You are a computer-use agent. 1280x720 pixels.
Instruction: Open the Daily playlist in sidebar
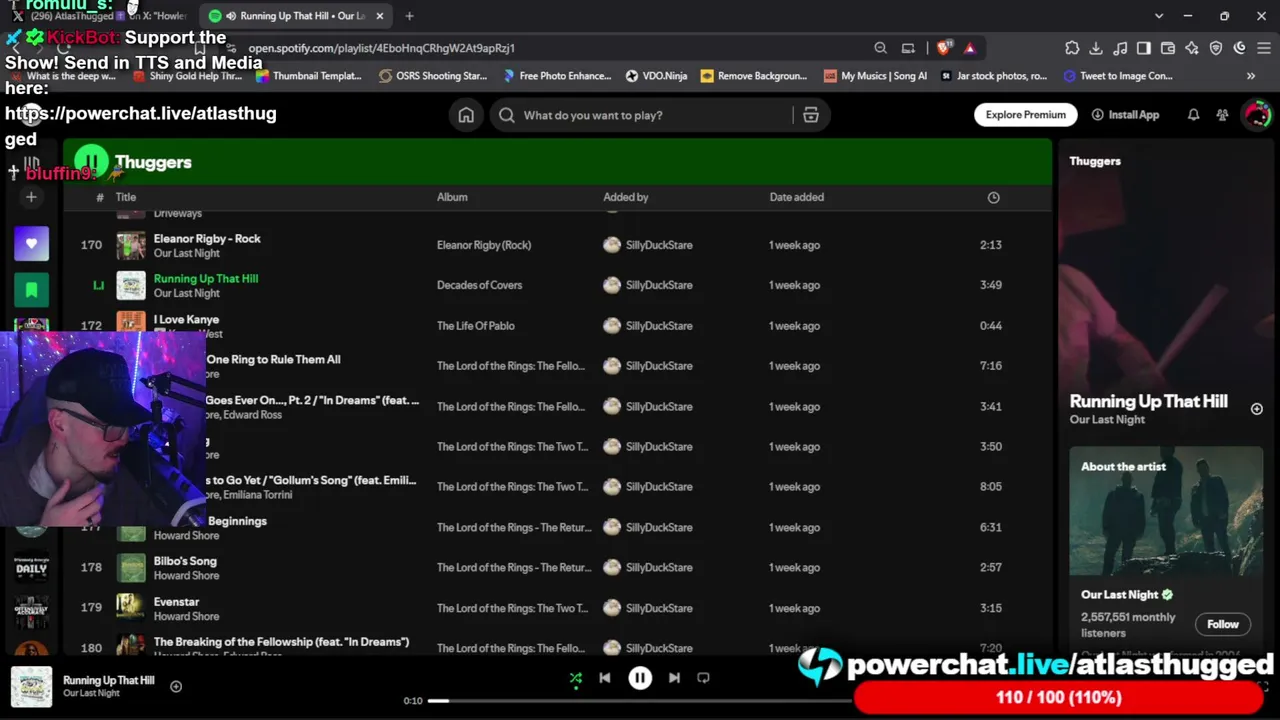pos(31,568)
